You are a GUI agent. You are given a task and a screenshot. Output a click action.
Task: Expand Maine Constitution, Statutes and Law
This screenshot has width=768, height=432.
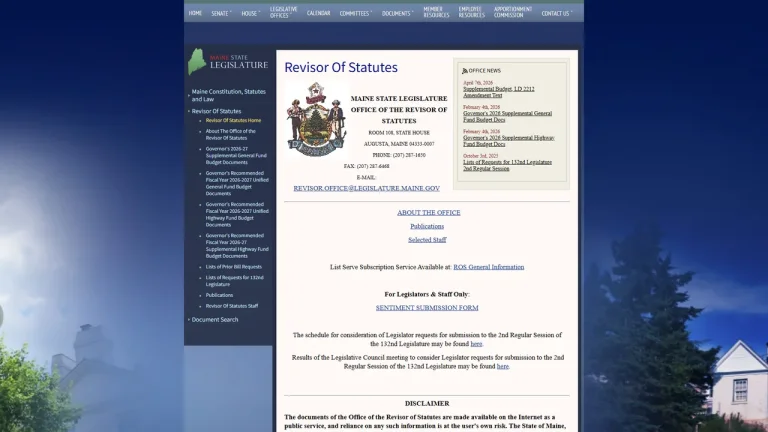click(228, 95)
